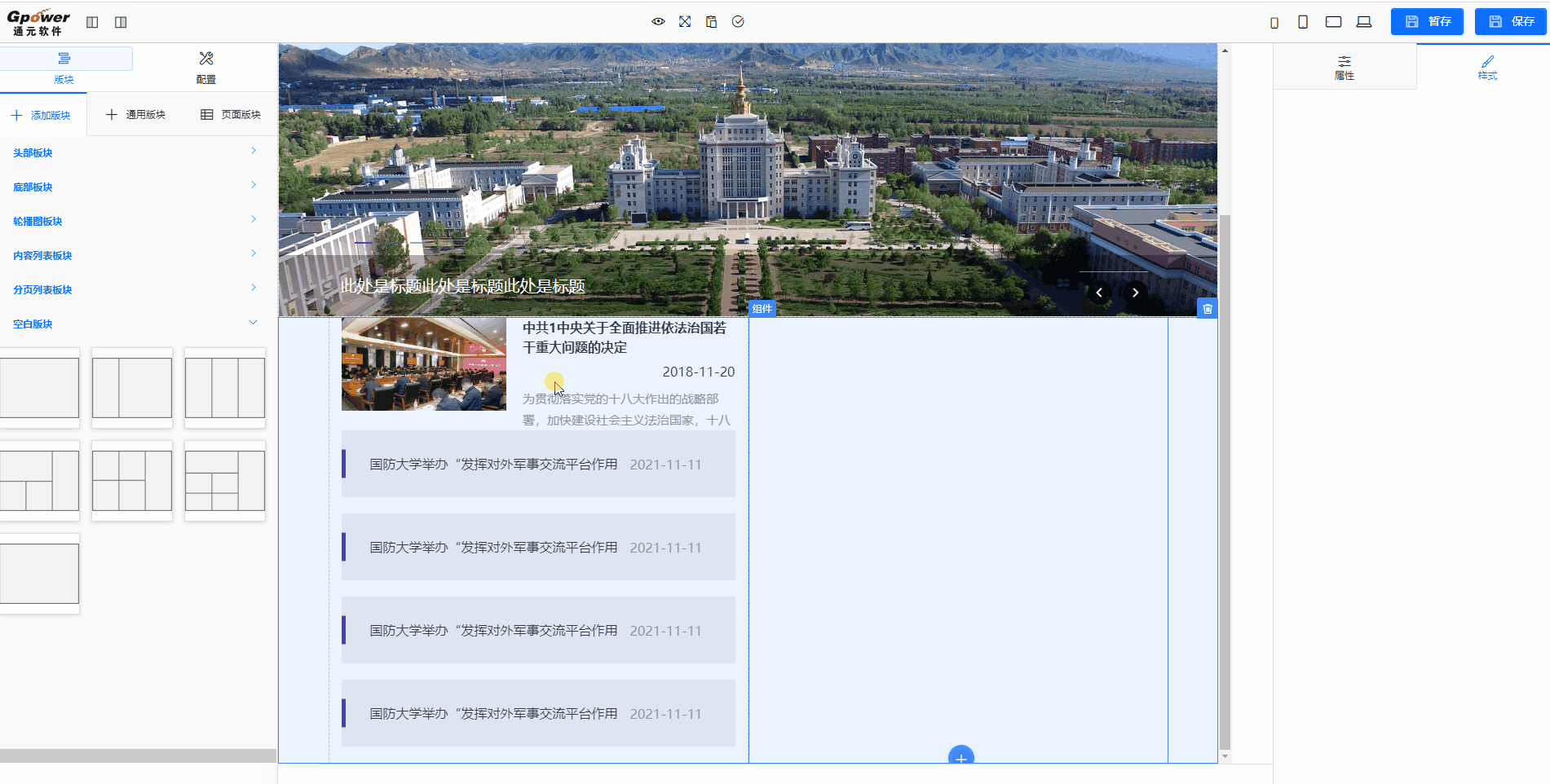Switch to 属性 tab
1550x784 pixels.
click(1344, 68)
